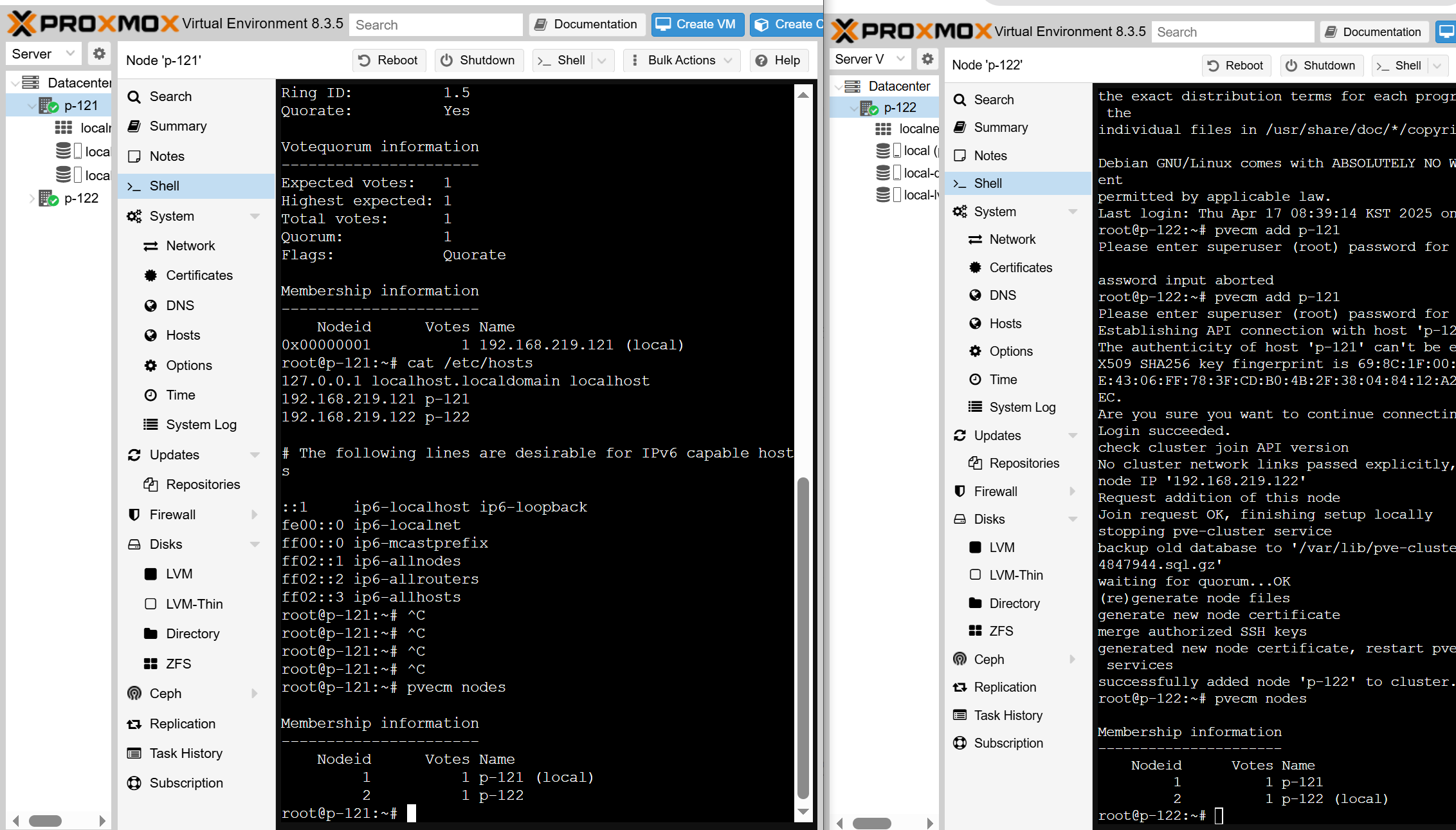Viewport: 1456px width, 830px height.
Task: Open the Bulk Actions dropdown
Action: tap(682, 60)
